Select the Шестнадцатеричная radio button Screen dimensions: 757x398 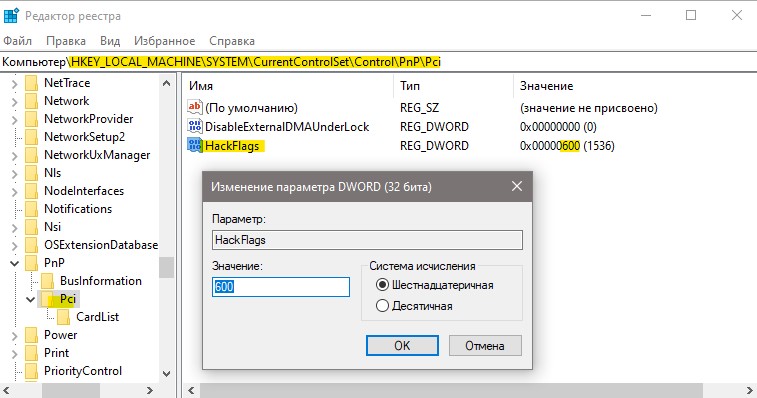point(382,285)
